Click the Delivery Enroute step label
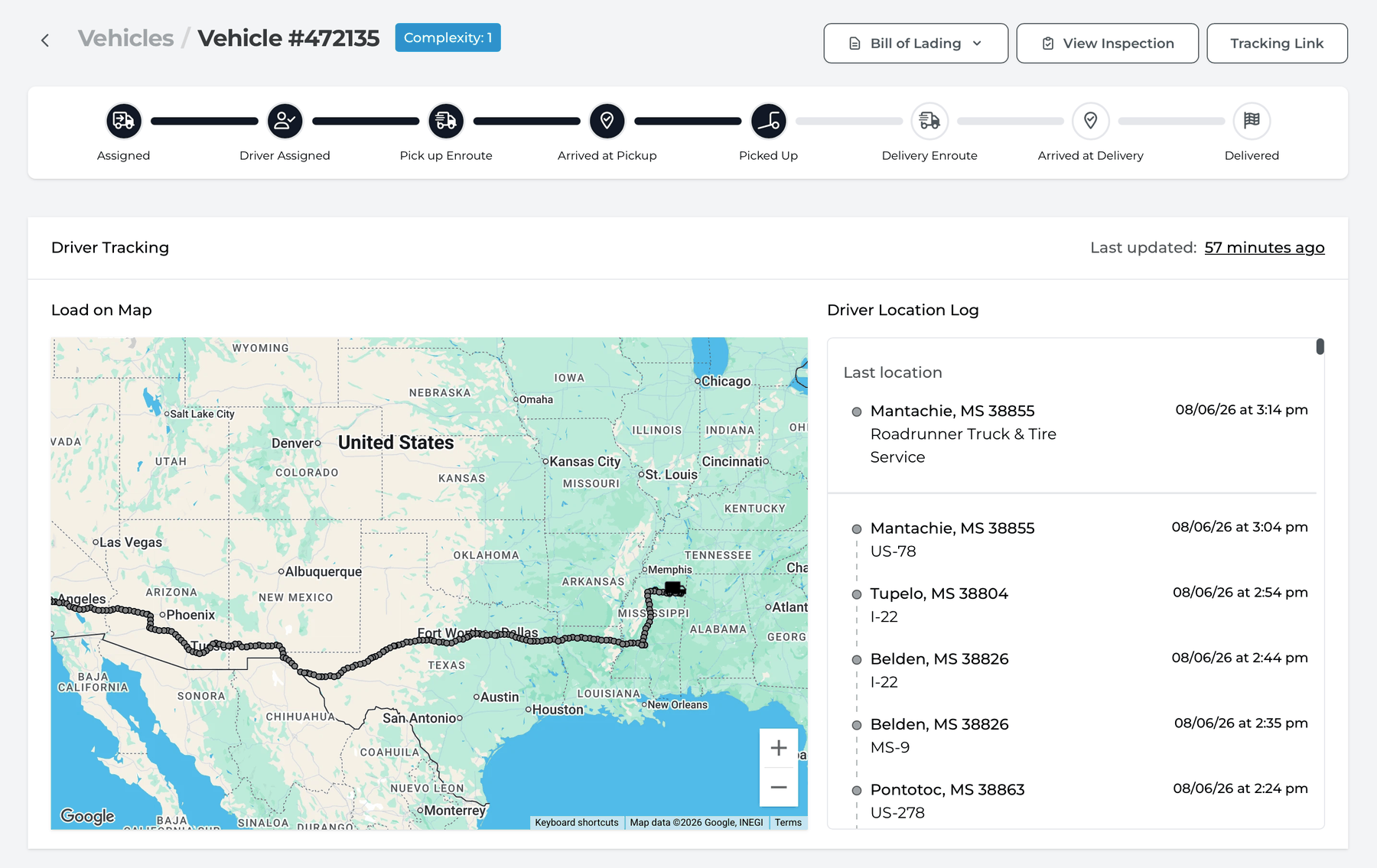This screenshot has height=868, width=1377. click(929, 155)
